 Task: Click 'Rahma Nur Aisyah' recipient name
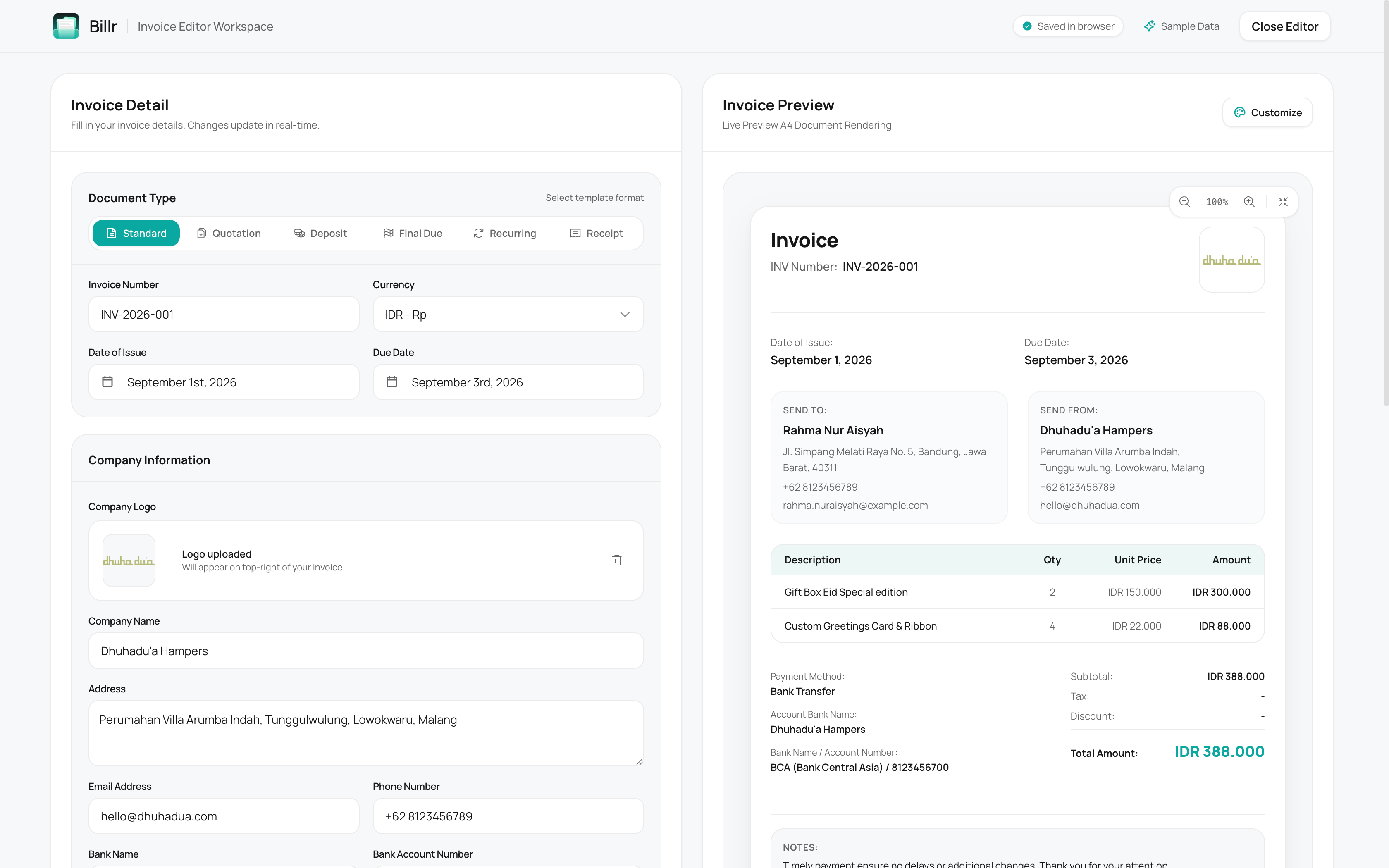[833, 430]
